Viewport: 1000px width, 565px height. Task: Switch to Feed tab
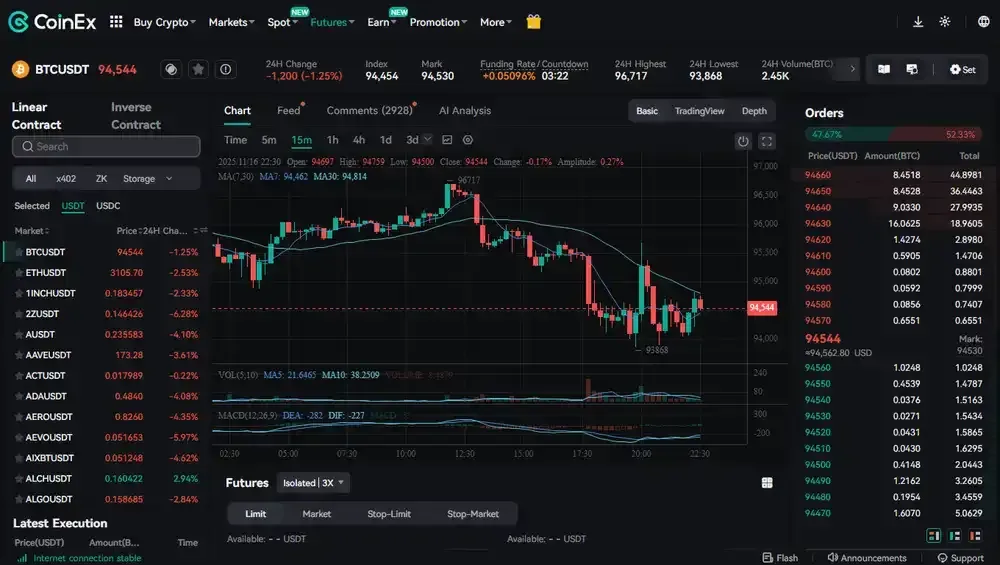[289, 111]
